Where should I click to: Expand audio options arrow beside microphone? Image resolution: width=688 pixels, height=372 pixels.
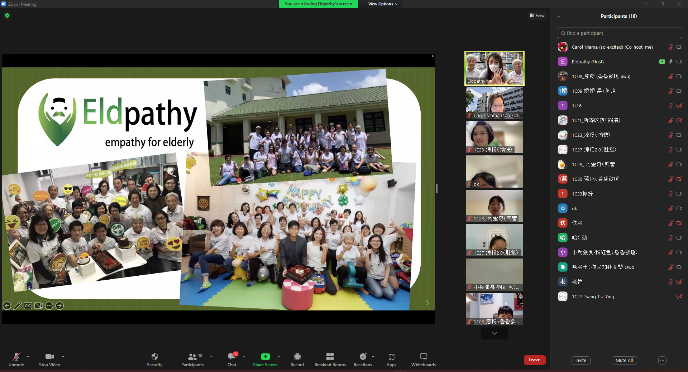28,356
